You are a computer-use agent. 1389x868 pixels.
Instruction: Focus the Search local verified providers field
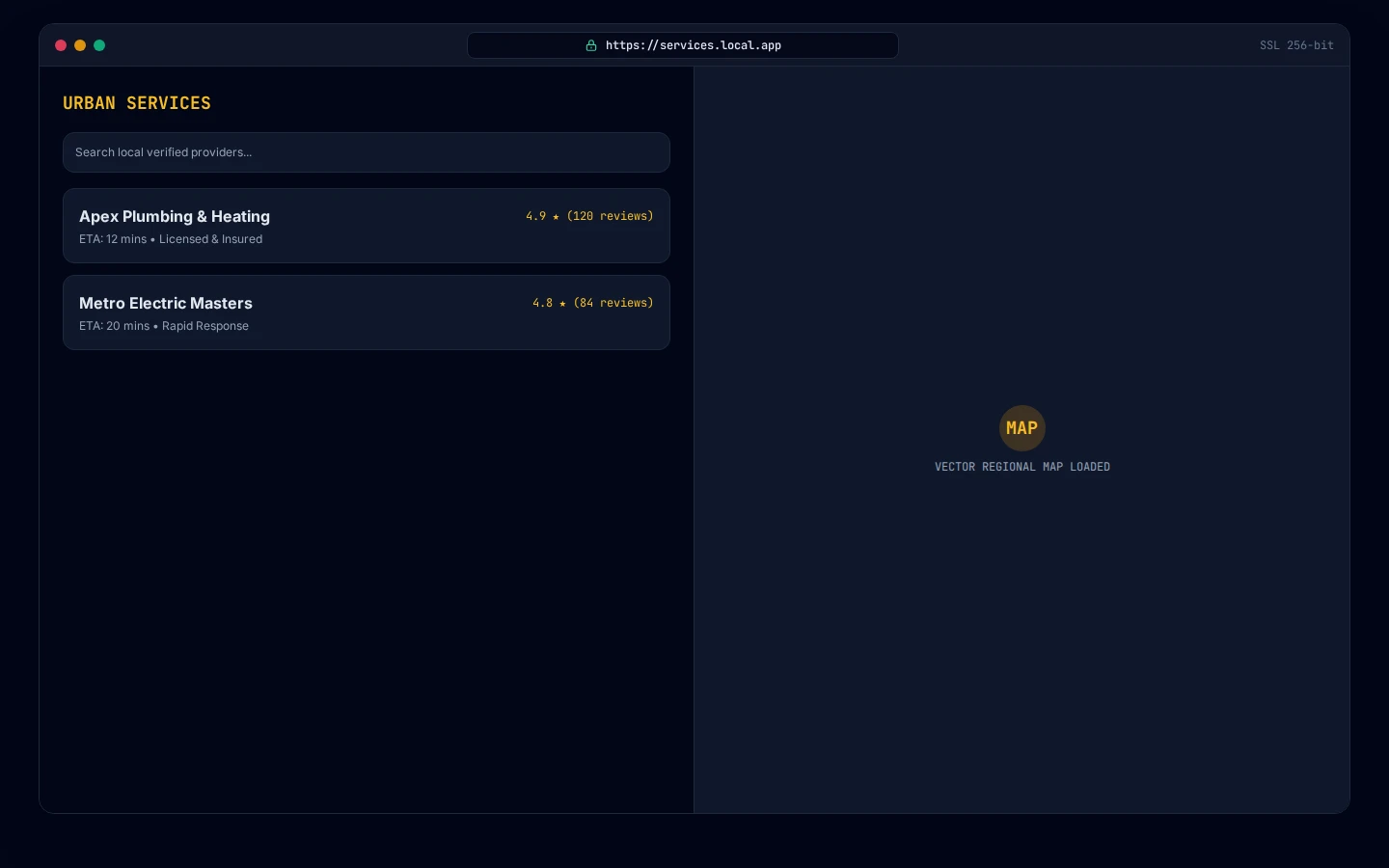367,152
